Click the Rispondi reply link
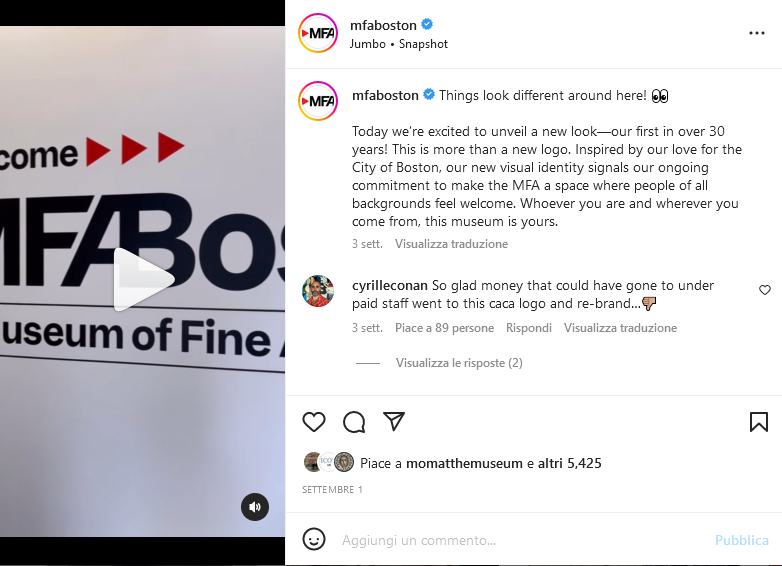This screenshot has width=782, height=566. pyautogui.click(x=529, y=328)
